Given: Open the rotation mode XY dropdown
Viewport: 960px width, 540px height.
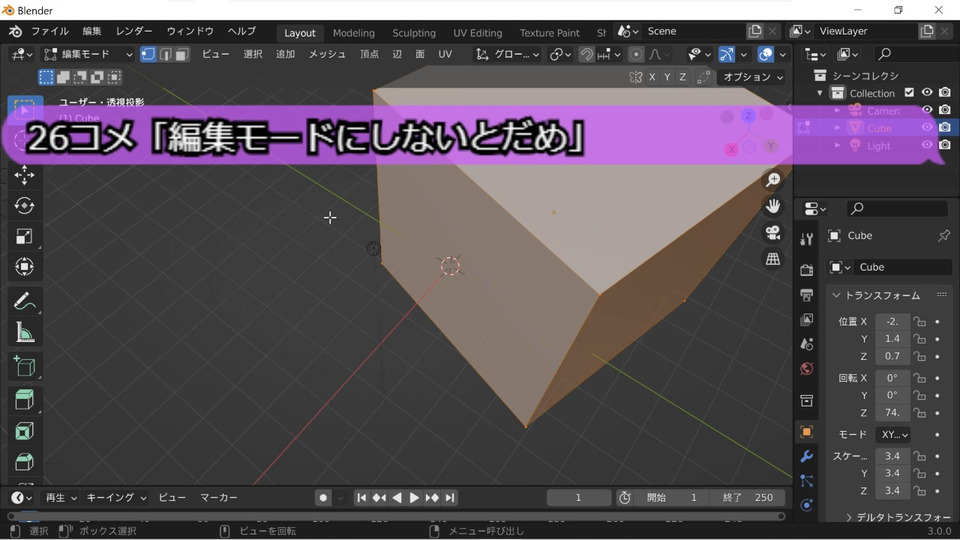Looking at the screenshot, I should coord(894,435).
